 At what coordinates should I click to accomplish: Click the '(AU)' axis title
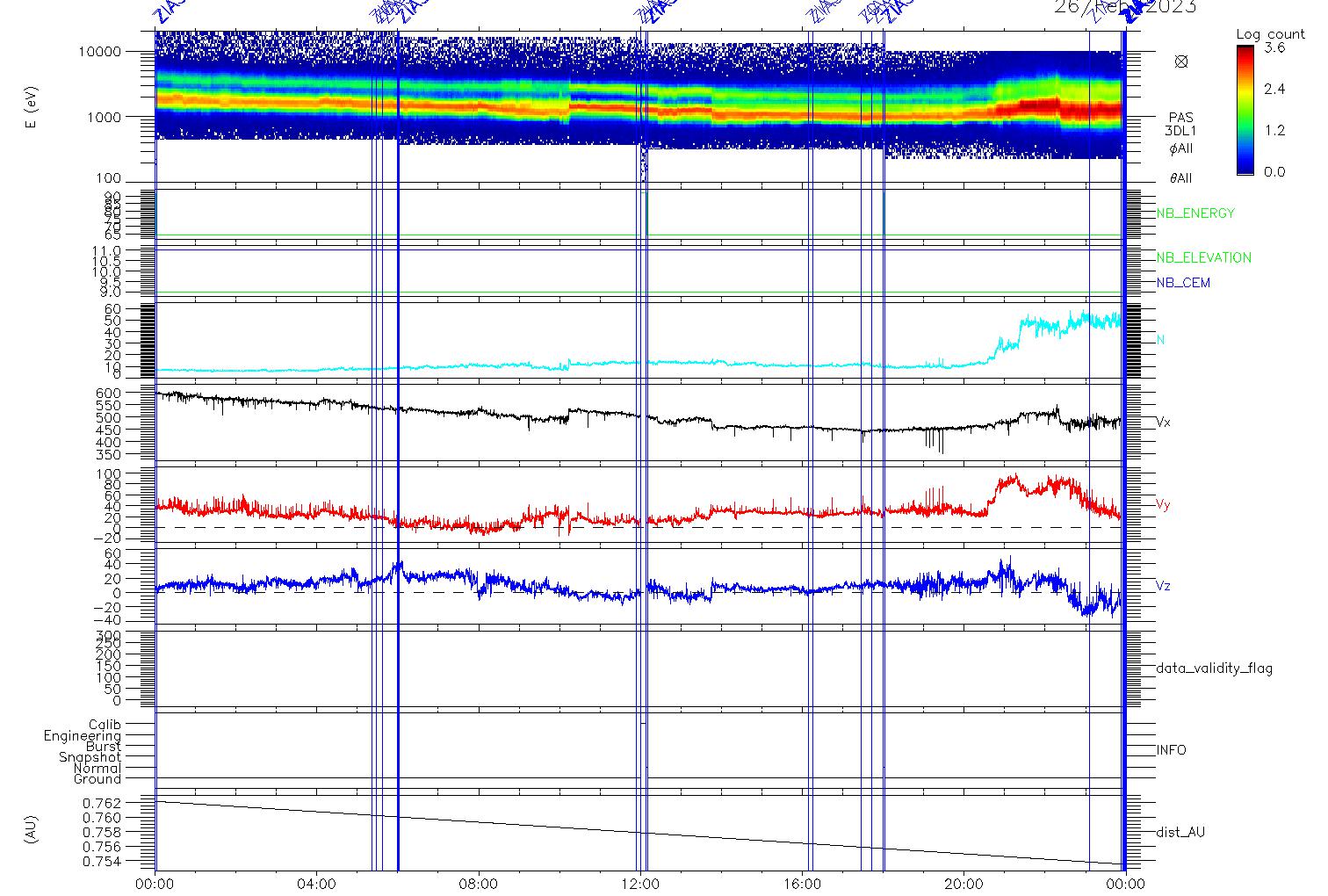coord(32,831)
